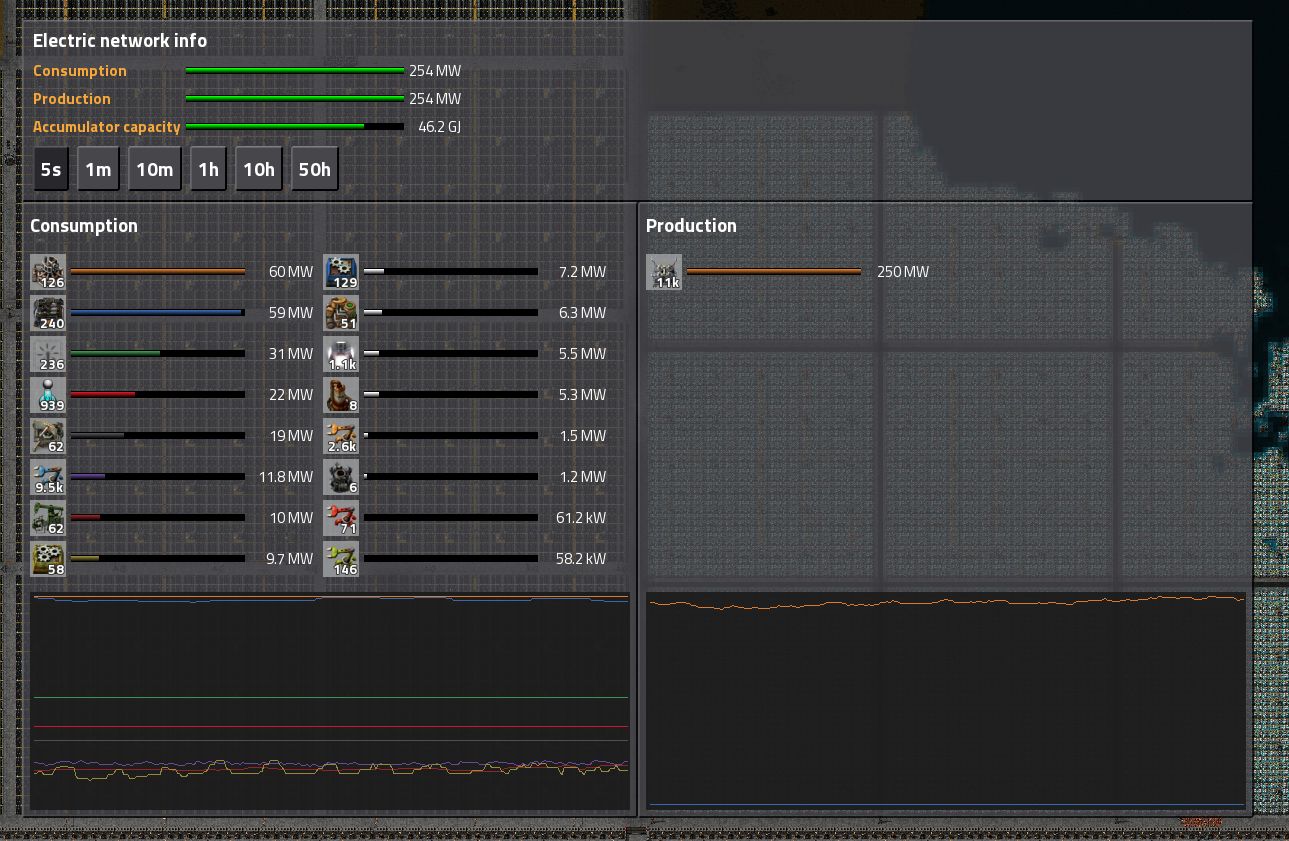Click the Accumulator capacity progress bar
This screenshot has width=1289, height=841.
click(295, 127)
